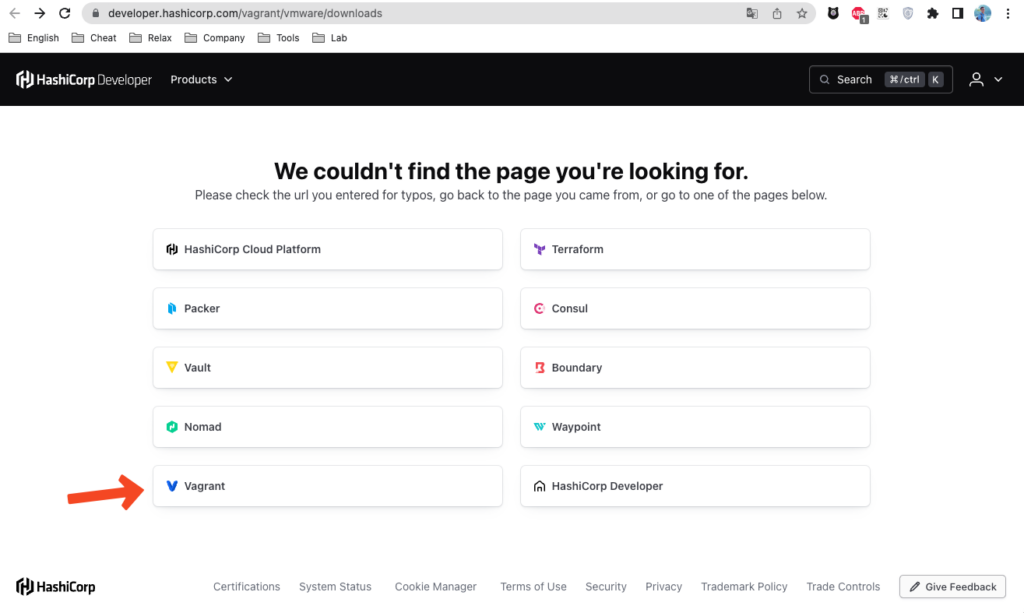Toggle the browser side panel icon
Screen dimensions: 1024x613
[957, 13]
